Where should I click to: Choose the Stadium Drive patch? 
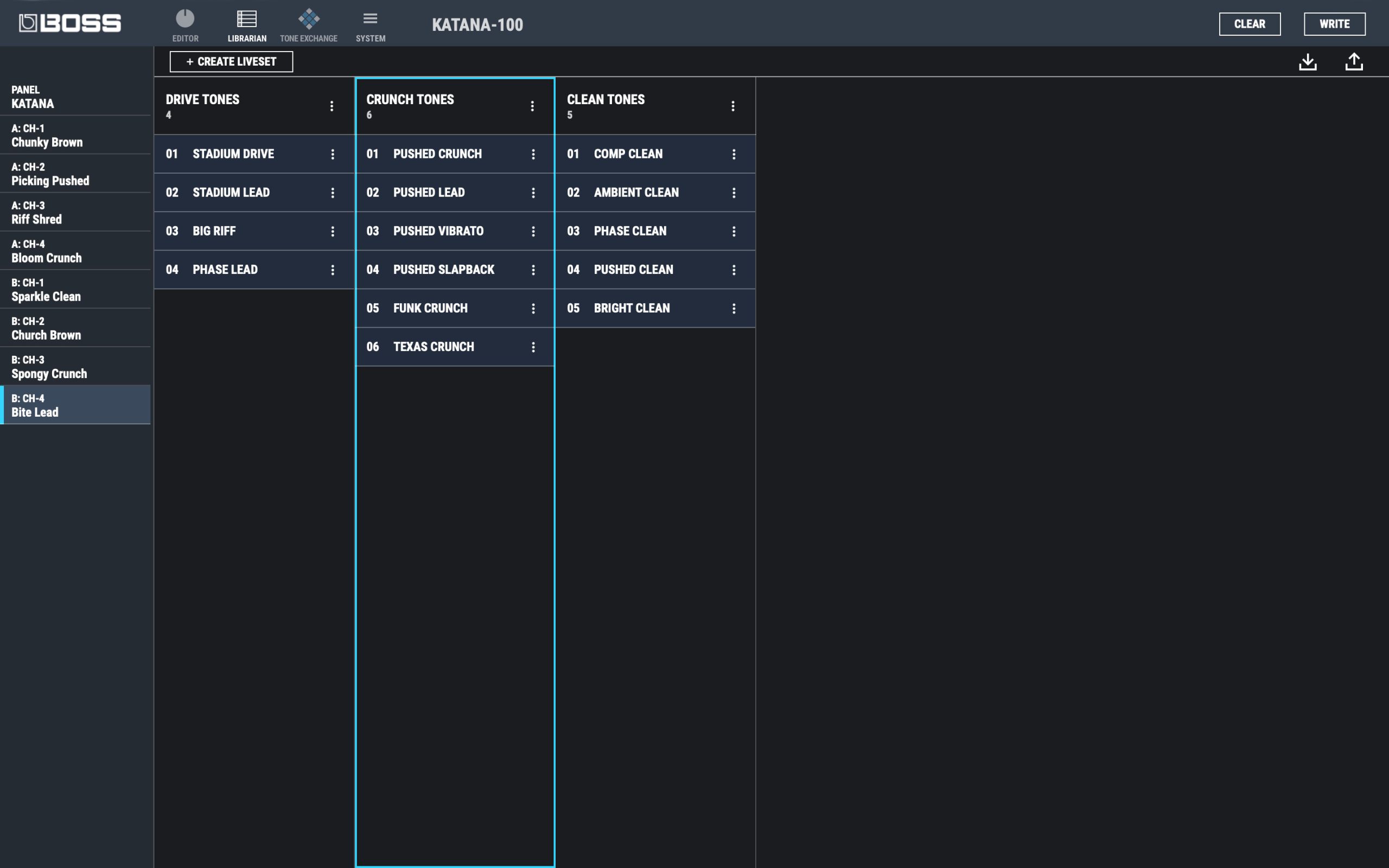point(254,154)
